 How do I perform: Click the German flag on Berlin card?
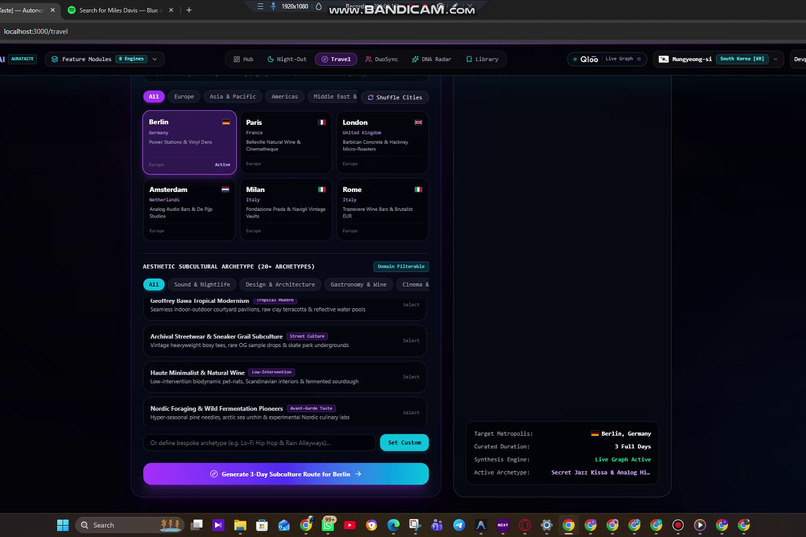point(226,122)
